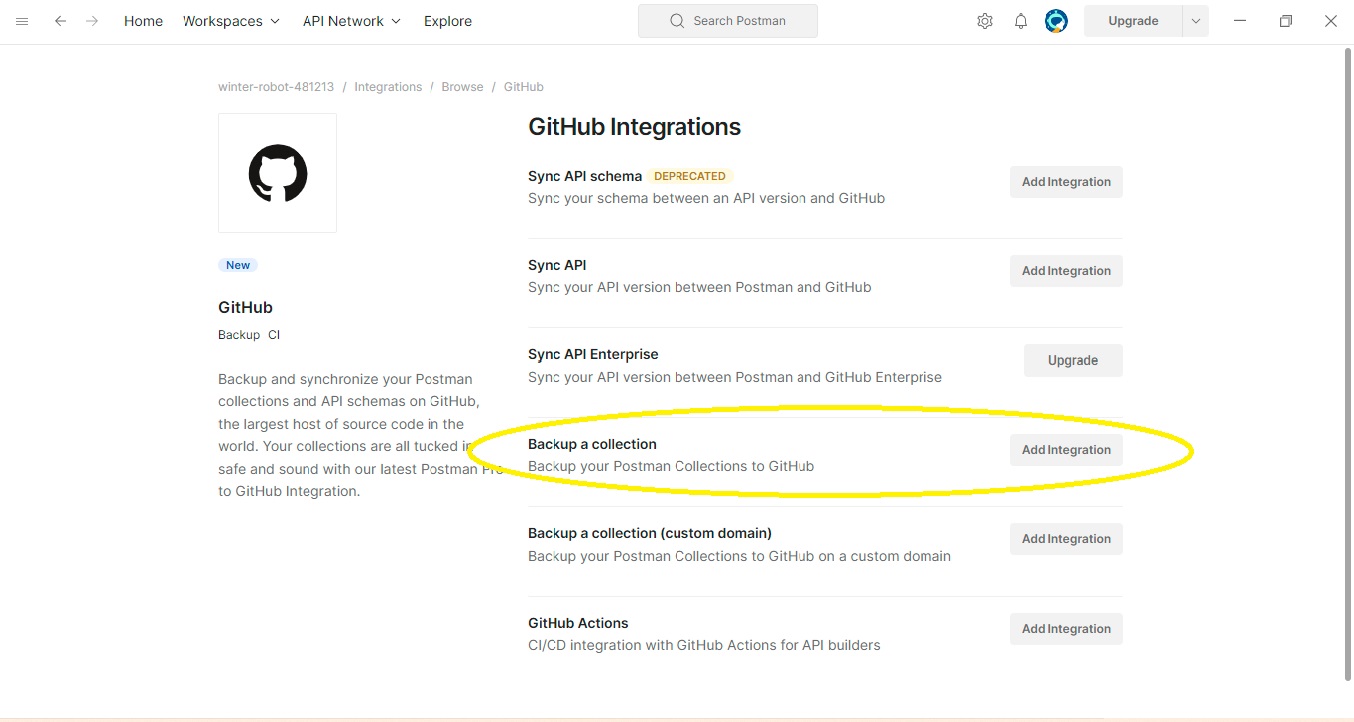
Task: Open the notifications bell
Action: [x=1021, y=21]
